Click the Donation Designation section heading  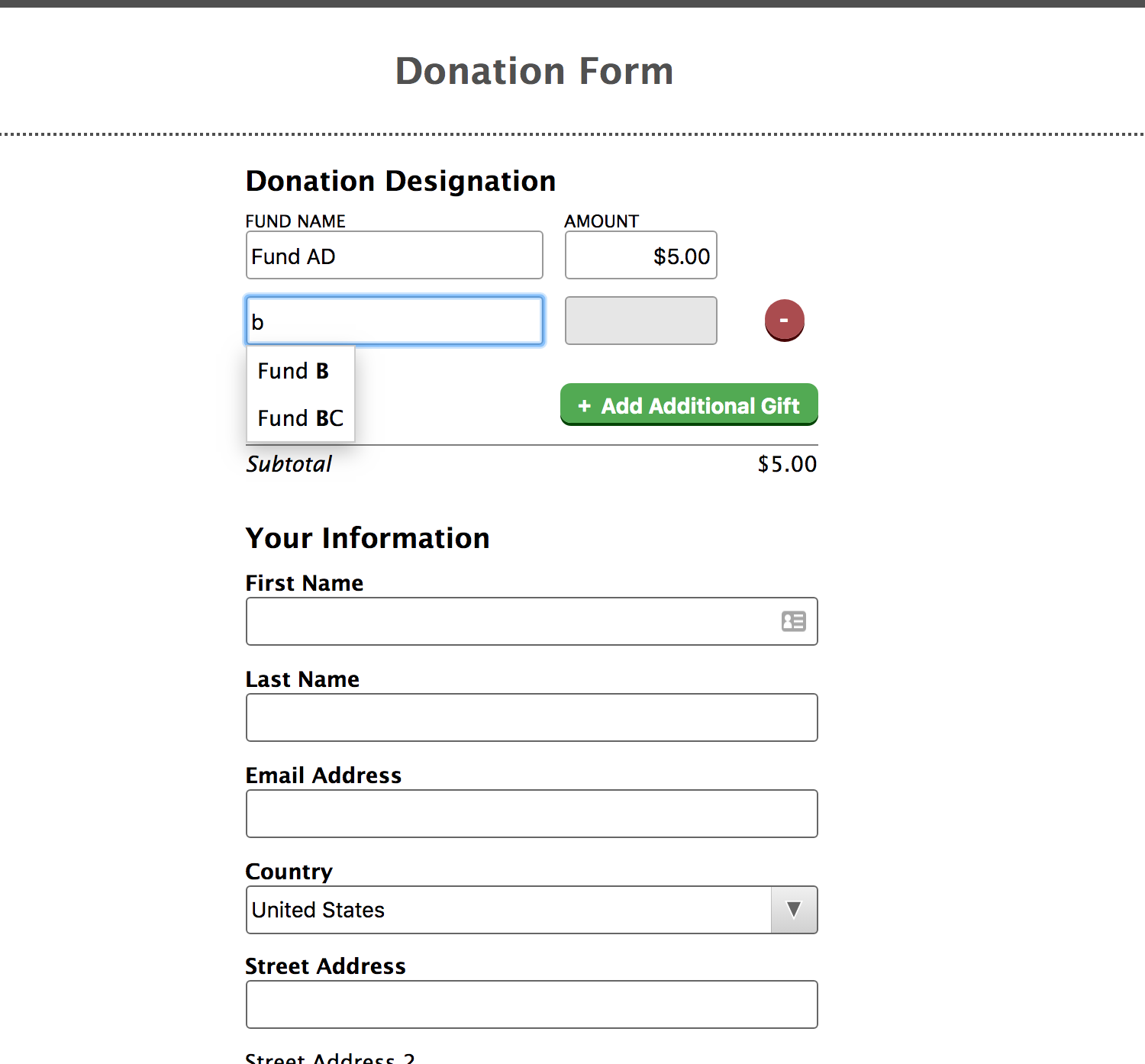click(x=401, y=181)
